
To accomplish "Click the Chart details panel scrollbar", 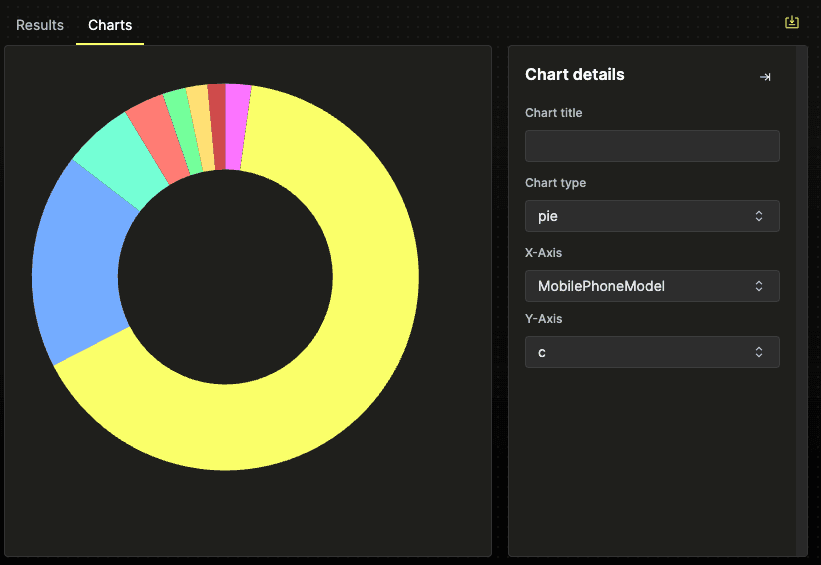I will 801,300.
